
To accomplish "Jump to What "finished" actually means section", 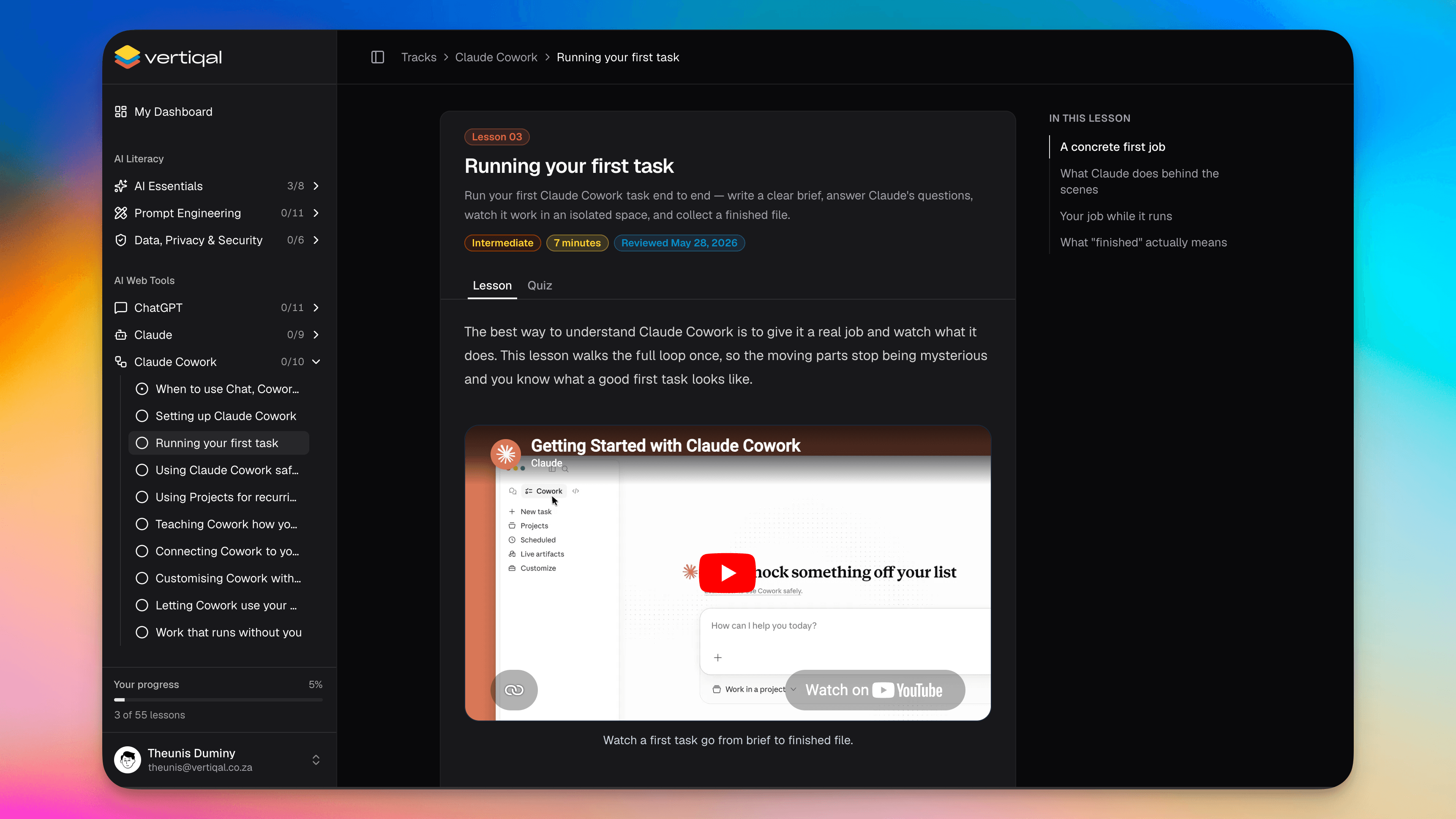I will [x=1143, y=243].
